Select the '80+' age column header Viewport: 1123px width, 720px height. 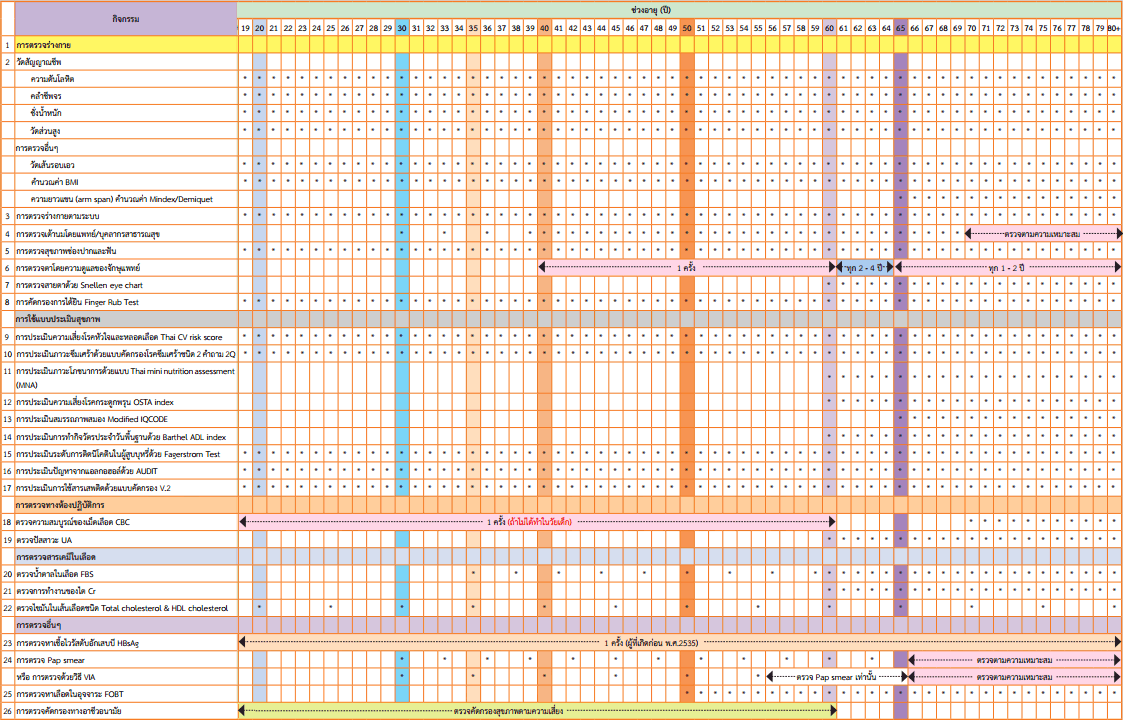pos(1114,28)
